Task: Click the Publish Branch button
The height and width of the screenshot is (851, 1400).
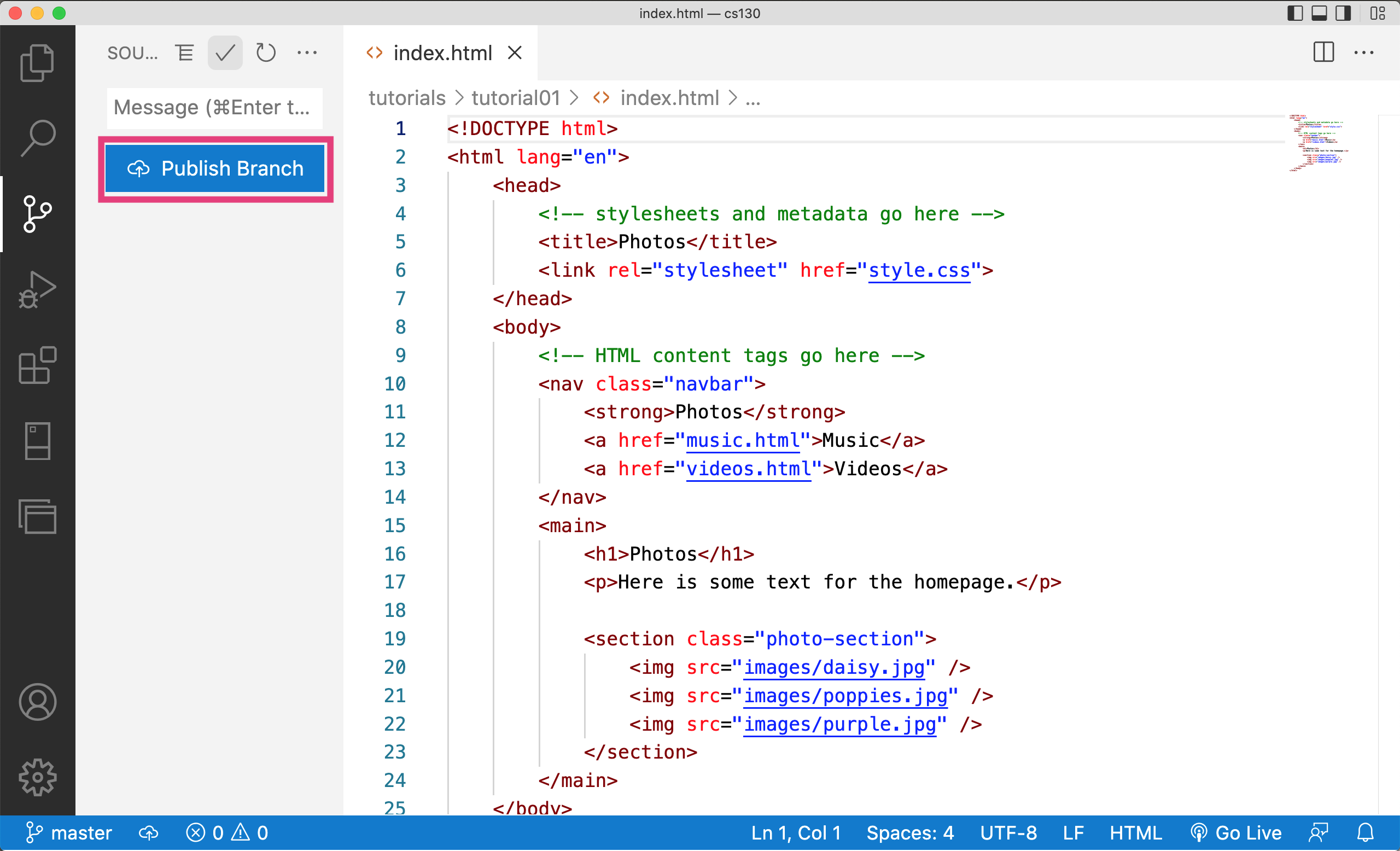Action: click(x=215, y=168)
